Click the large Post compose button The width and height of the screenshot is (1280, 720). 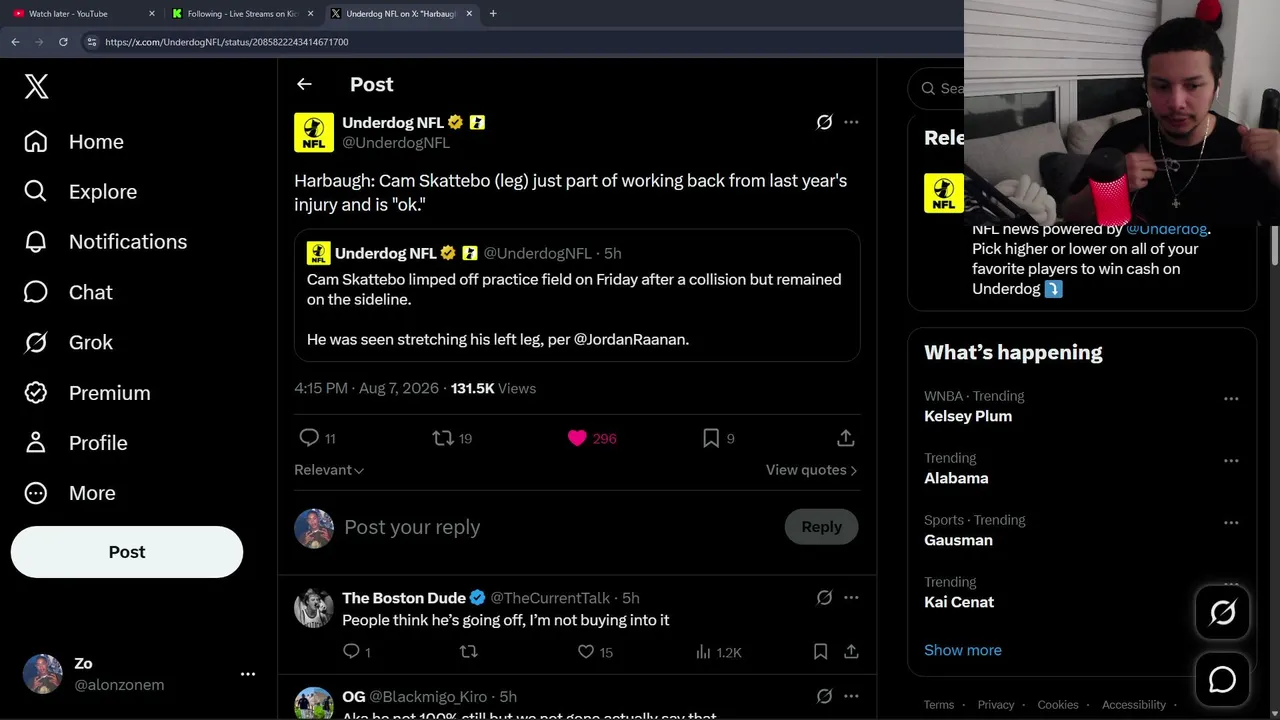click(127, 552)
